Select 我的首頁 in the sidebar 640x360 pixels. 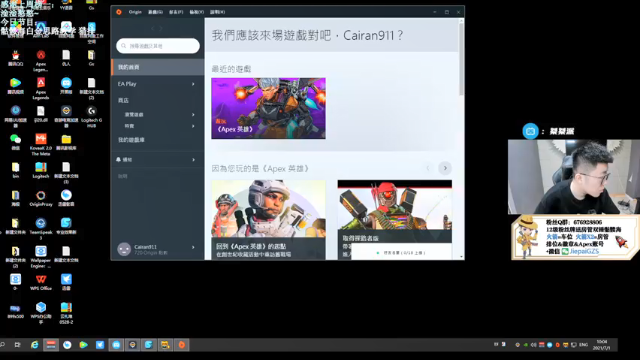pyautogui.click(x=158, y=67)
